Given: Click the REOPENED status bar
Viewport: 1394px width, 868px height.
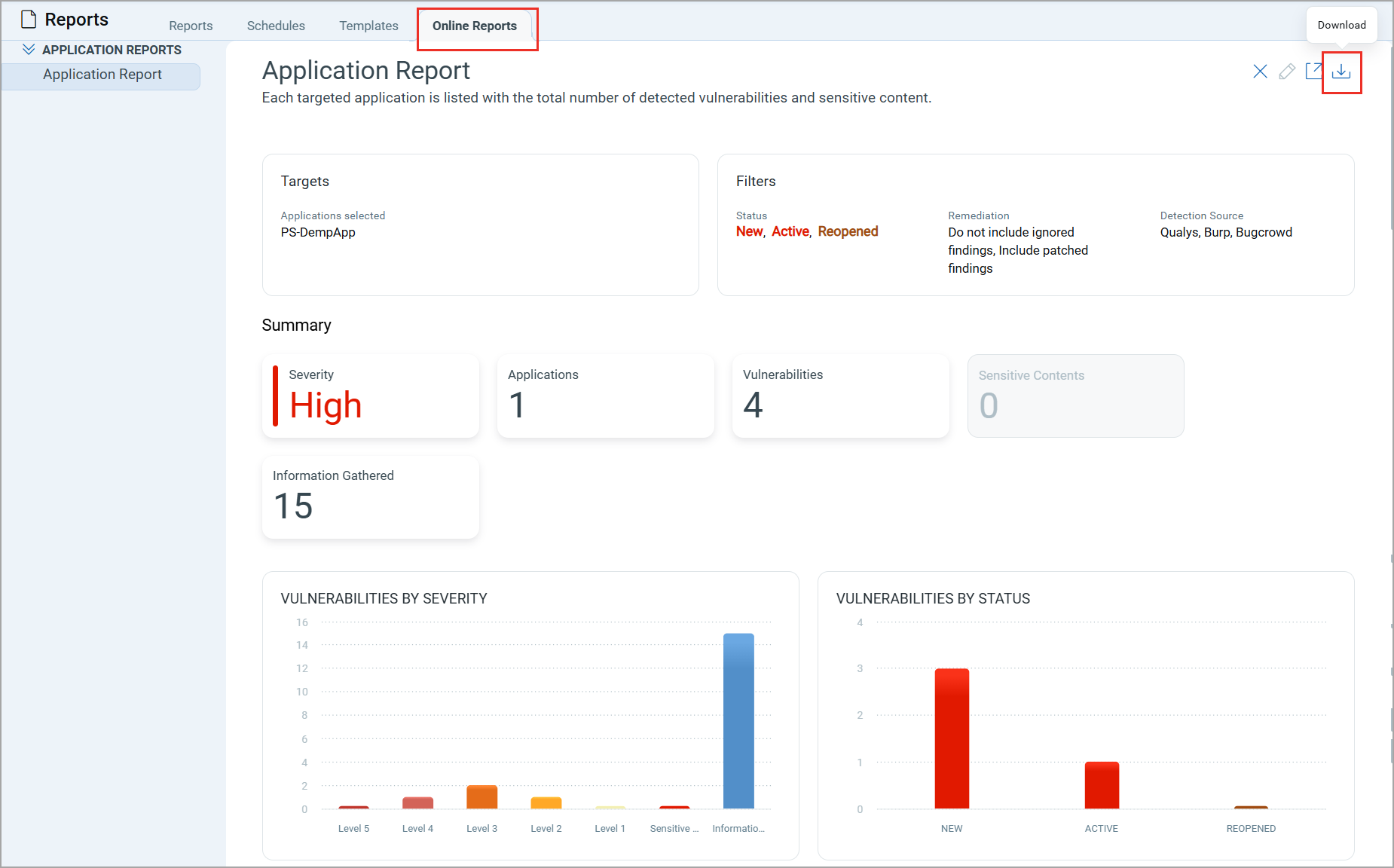Looking at the screenshot, I should point(1251,808).
